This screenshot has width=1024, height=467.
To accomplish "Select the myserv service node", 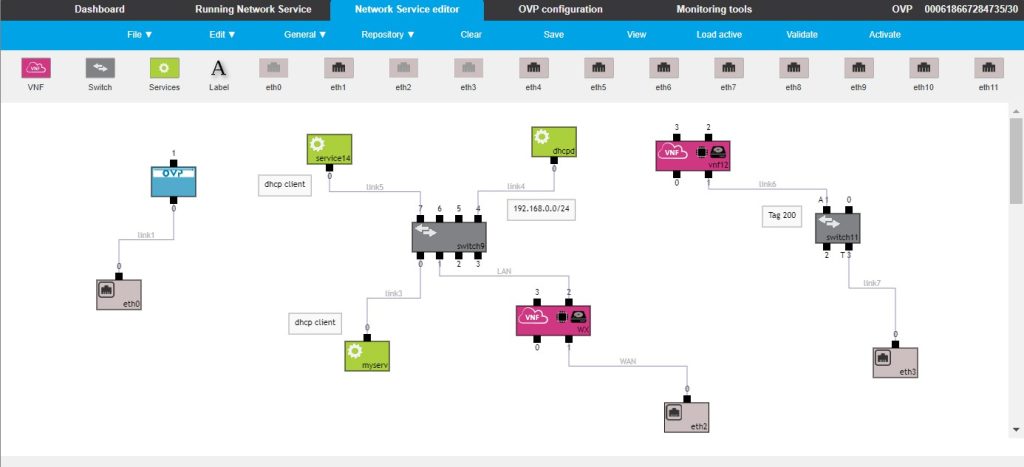I will click(x=367, y=356).
